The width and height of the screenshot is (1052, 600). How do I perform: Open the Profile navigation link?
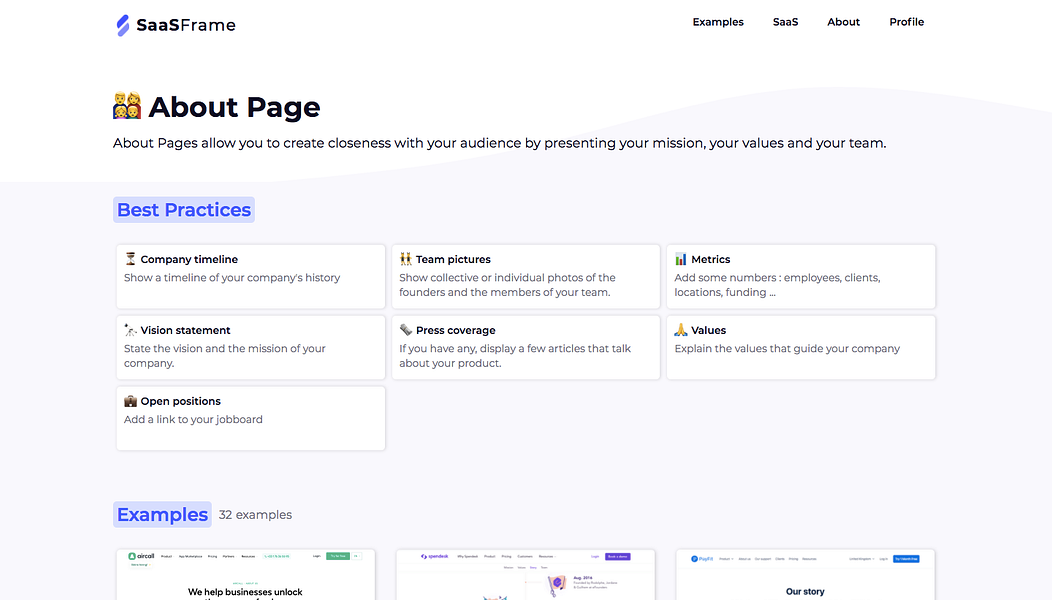pos(906,22)
